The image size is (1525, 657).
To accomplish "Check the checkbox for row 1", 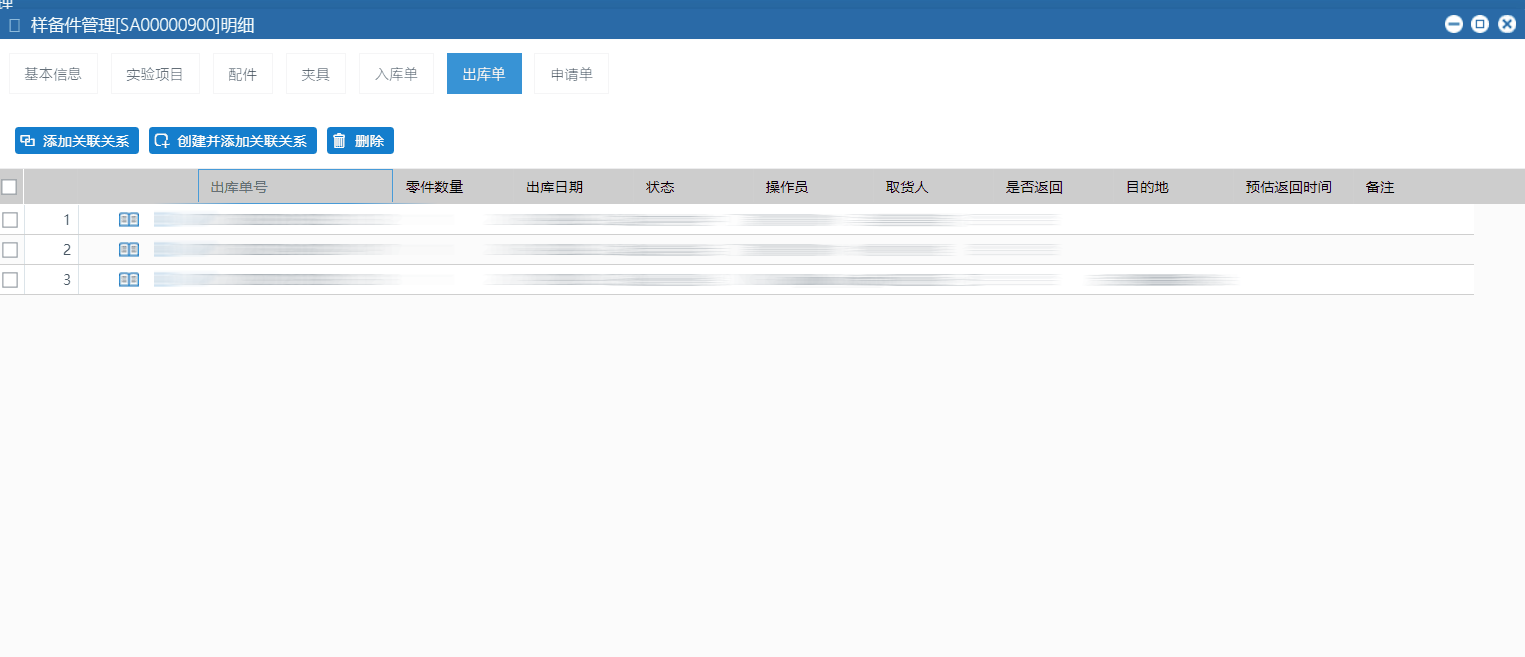I will tap(10, 220).
